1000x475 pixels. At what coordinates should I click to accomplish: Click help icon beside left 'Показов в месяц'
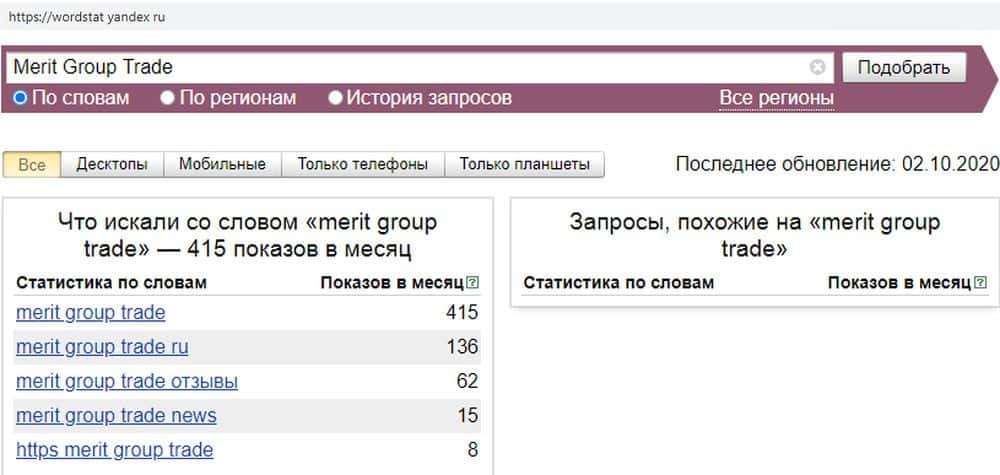coord(473,283)
